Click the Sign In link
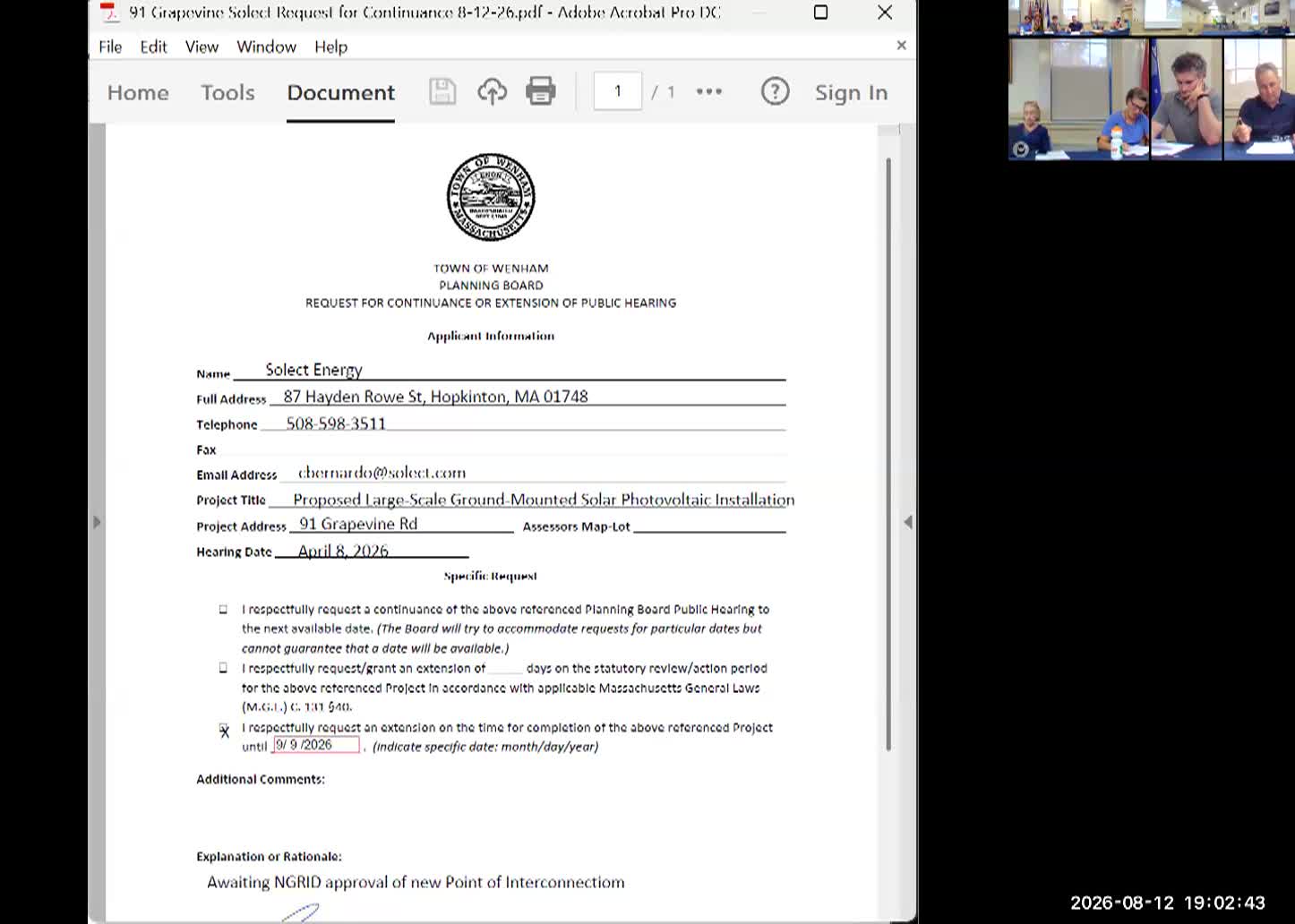 click(851, 92)
